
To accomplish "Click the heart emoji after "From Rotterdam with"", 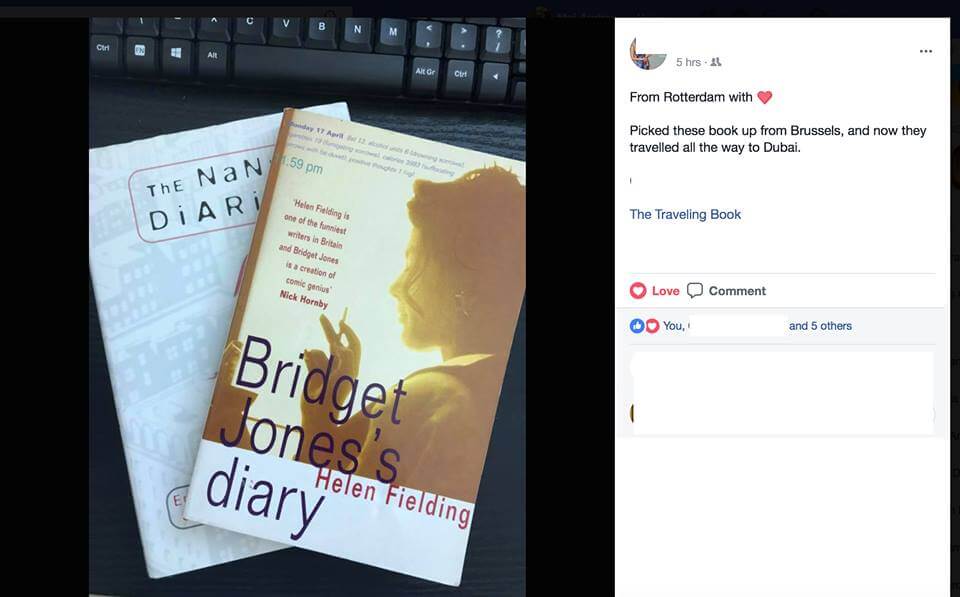I will pyautogui.click(x=765, y=97).
